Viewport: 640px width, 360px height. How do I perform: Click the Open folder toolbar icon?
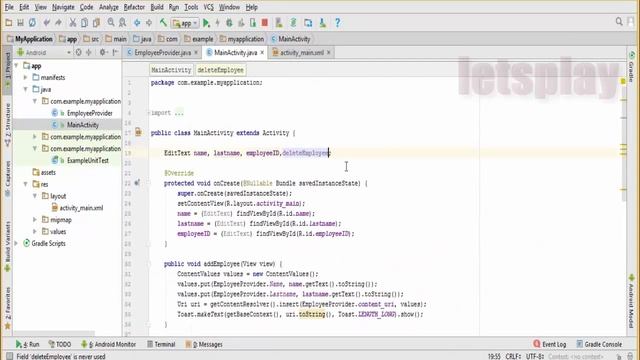click(x=9, y=23)
